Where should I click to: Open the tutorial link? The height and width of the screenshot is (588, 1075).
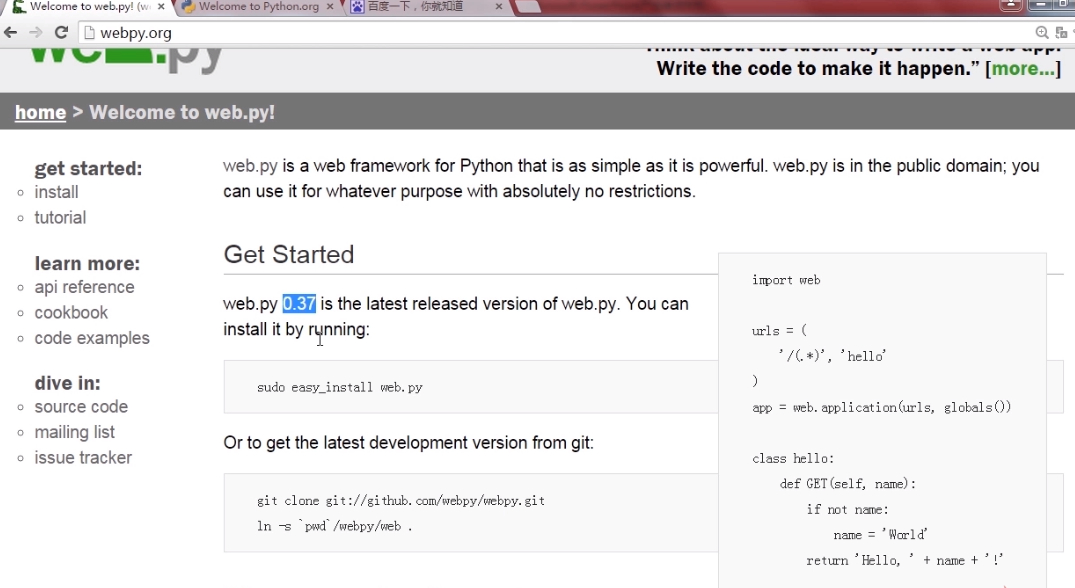pos(60,217)
